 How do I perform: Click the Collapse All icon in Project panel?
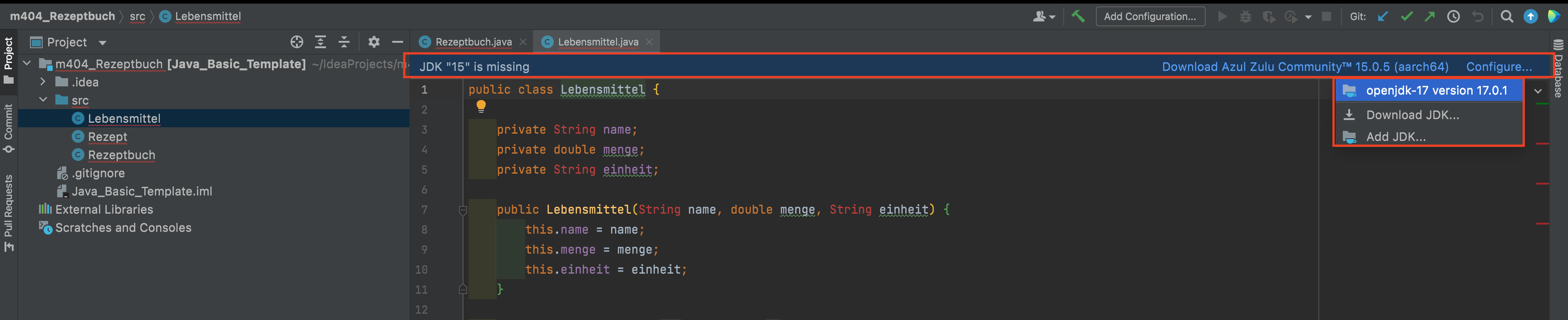pyautogui.click(x=344, y=42)
